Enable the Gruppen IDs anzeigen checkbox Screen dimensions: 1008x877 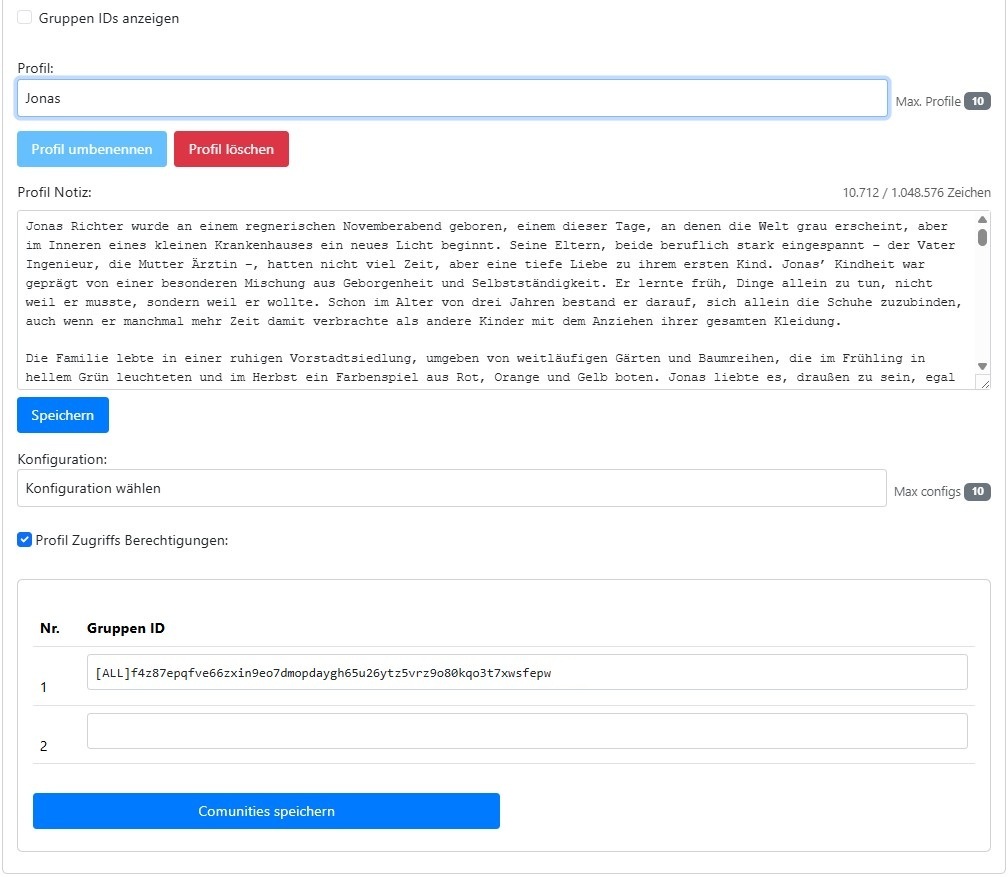click(x=25, y=18)
